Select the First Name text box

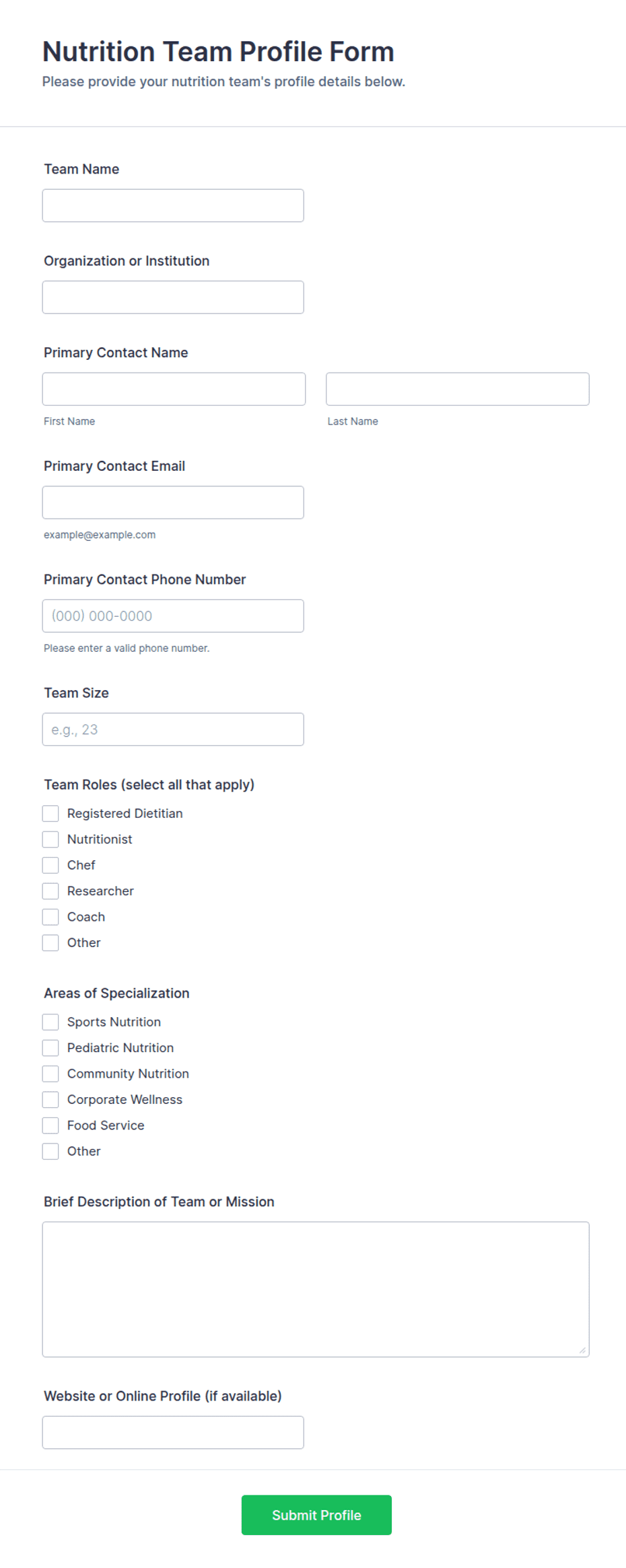click(174, 389)
